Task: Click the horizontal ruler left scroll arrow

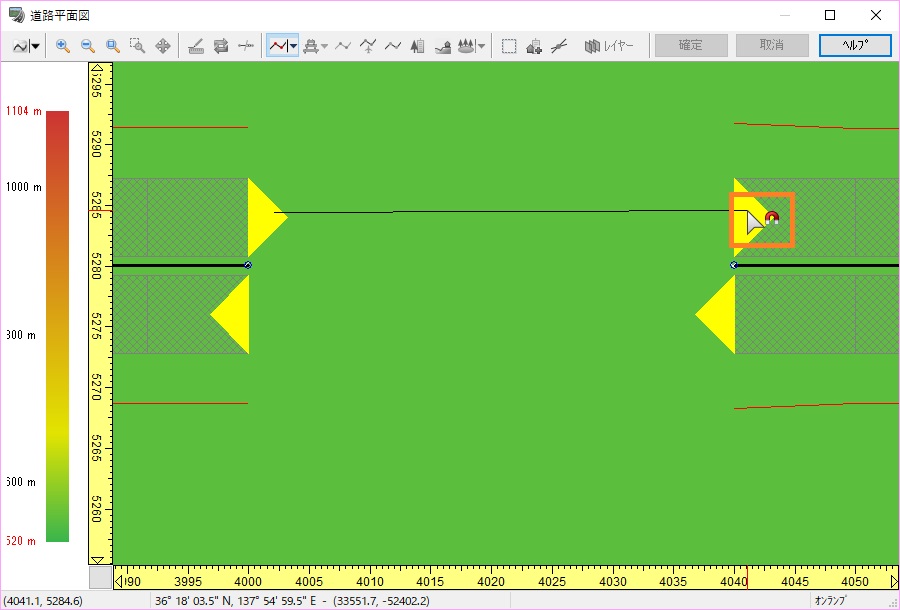Action: (x=119, y=581)
